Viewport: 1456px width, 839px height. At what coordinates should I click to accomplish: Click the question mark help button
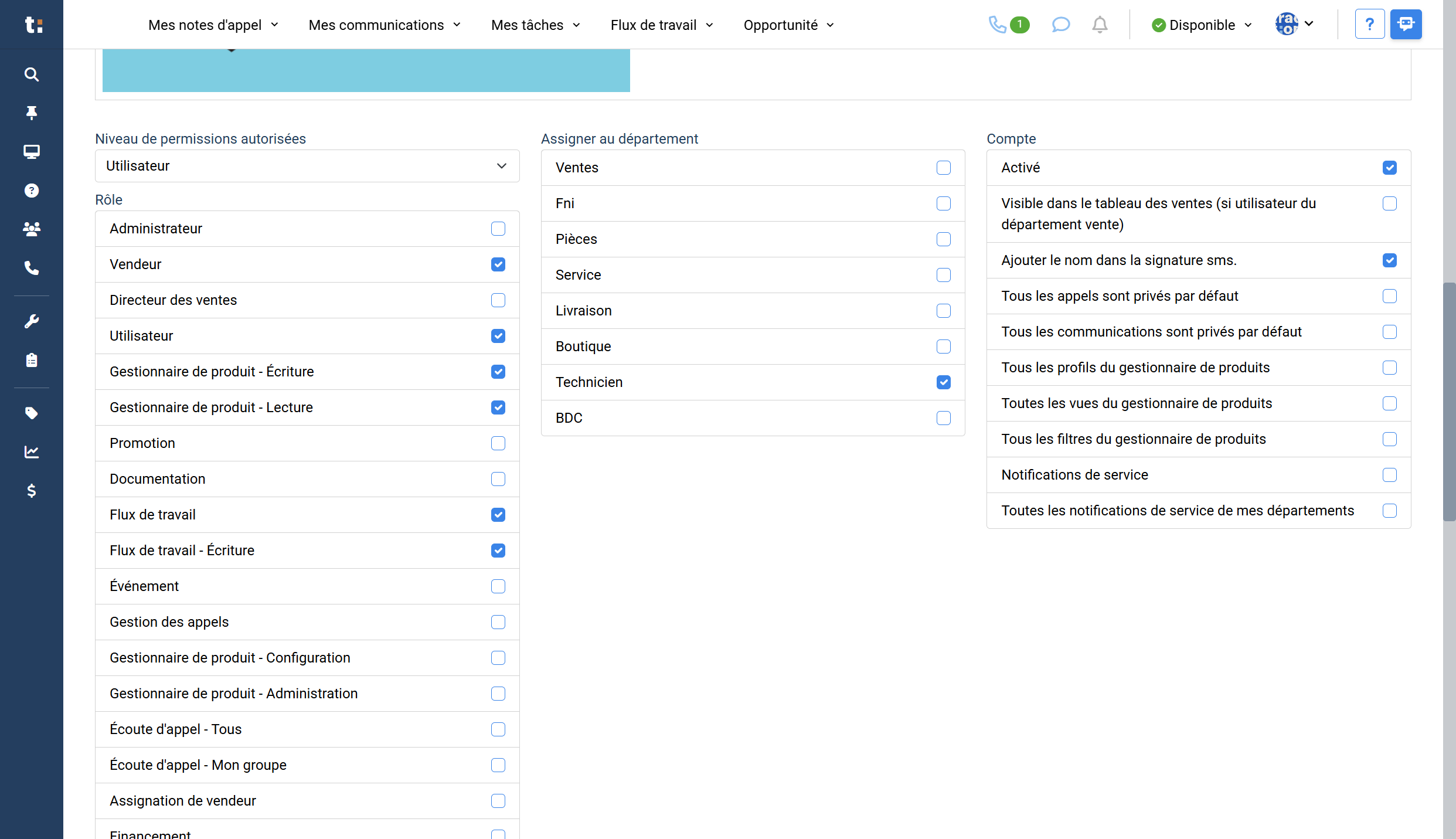[x=1369, y=25]
